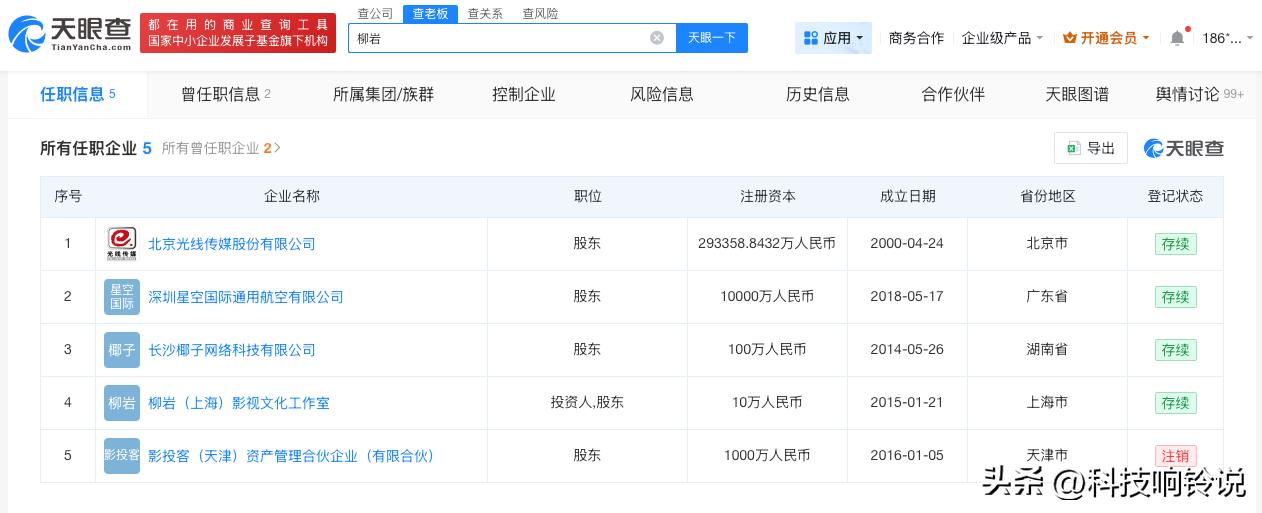Click the date 2018-05-17
This screenshot has height=513, width=1262.
907,296
